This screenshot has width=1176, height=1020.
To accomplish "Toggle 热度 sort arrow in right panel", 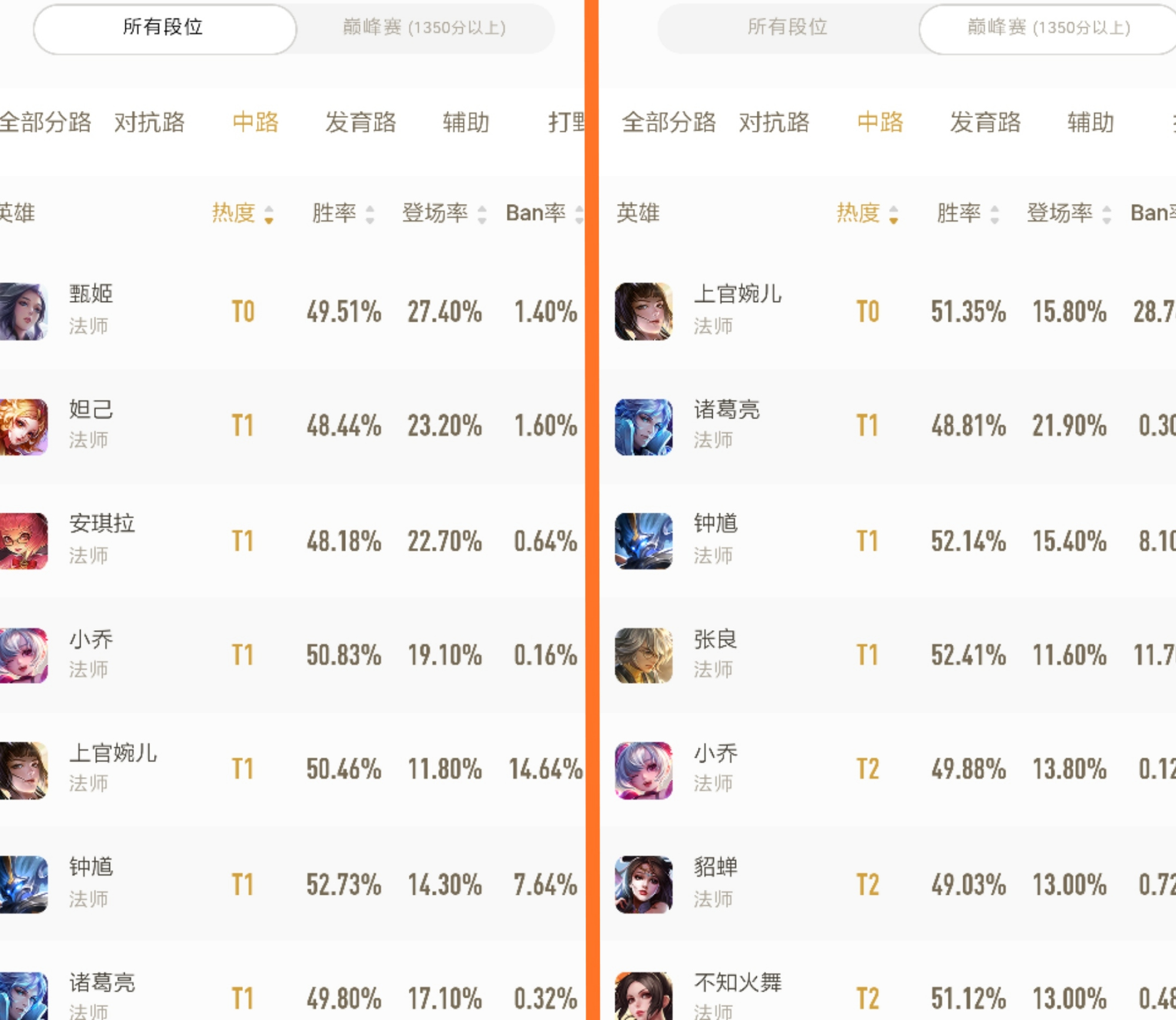I will [893, 214].
